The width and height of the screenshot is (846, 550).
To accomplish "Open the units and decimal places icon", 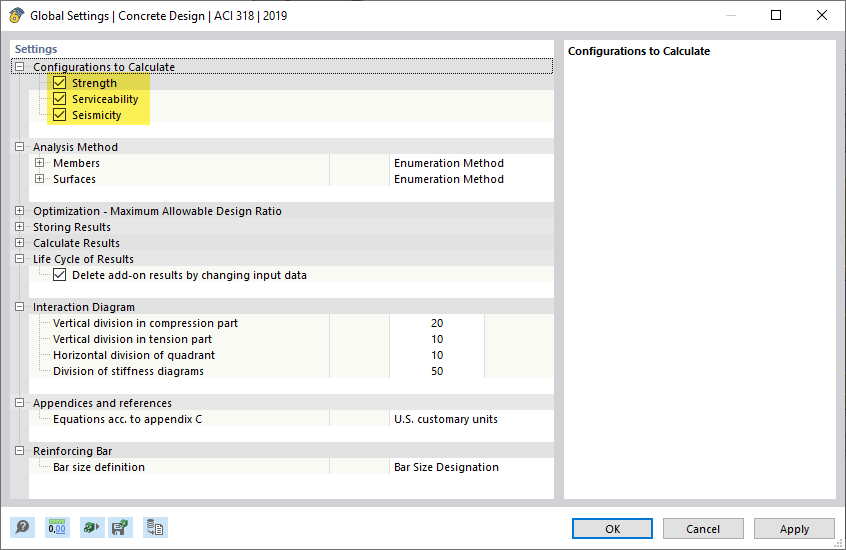I will 57,527.
